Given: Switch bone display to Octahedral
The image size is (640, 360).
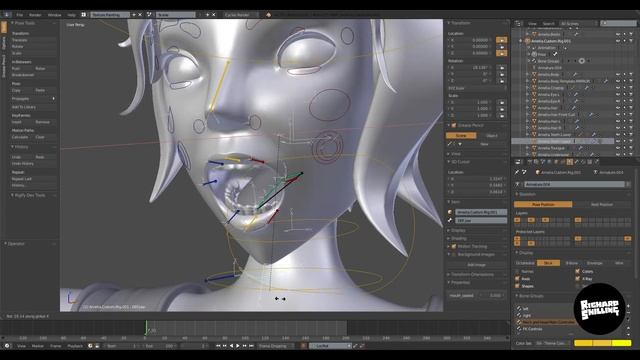Looking at the screenshot, I should click(x=525, y=263).
